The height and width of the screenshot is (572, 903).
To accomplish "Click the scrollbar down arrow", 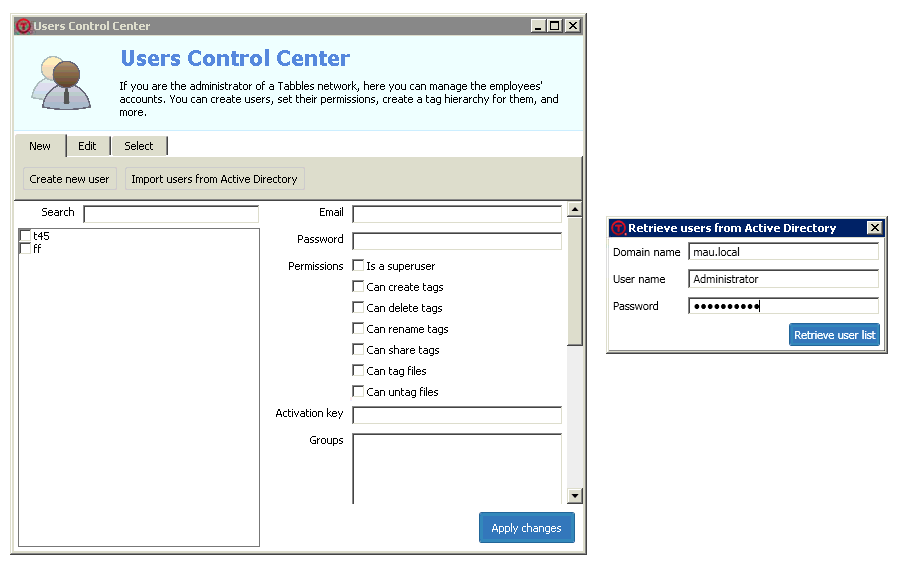I will coord(574,495).
